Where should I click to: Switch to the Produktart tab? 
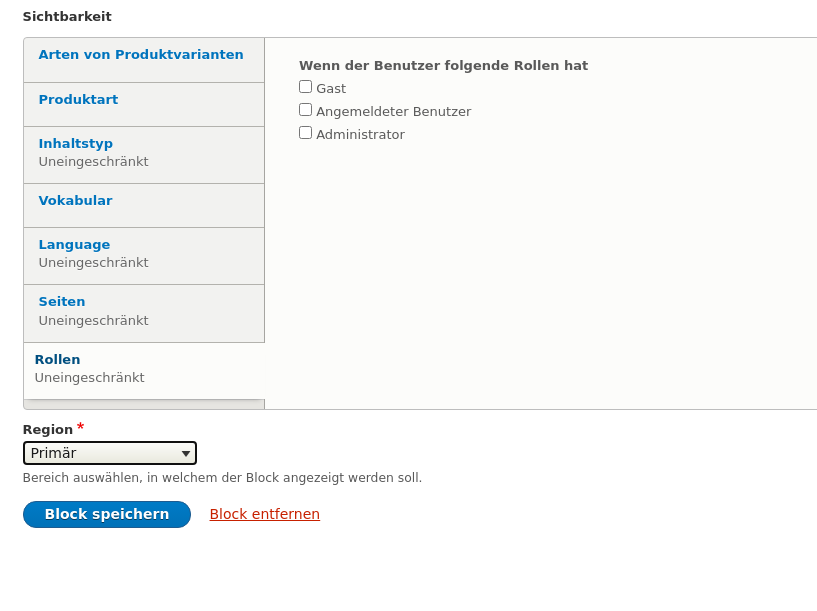click(x=78, y=100)
